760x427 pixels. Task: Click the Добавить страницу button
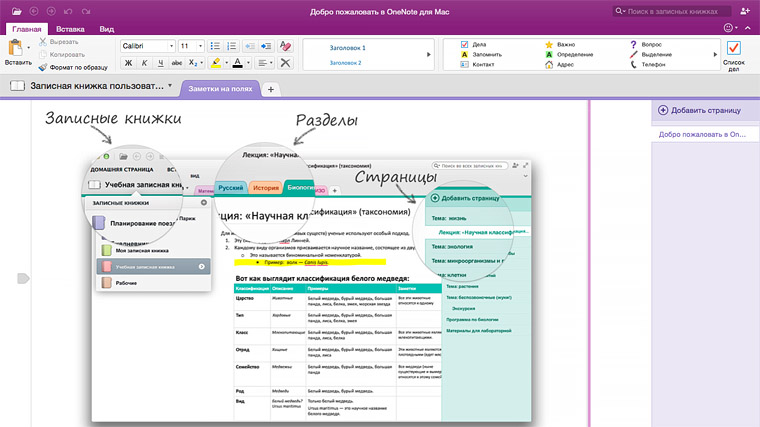[699, 109]
